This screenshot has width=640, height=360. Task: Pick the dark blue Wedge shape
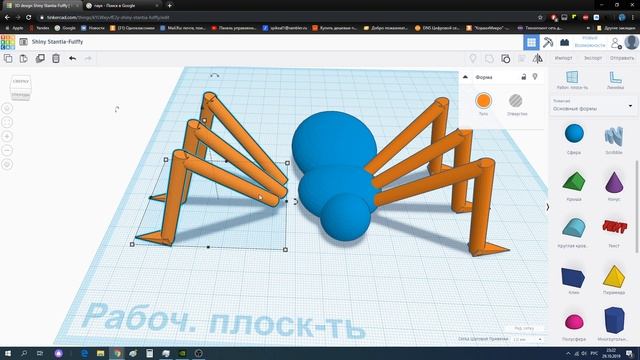(573, 277)
